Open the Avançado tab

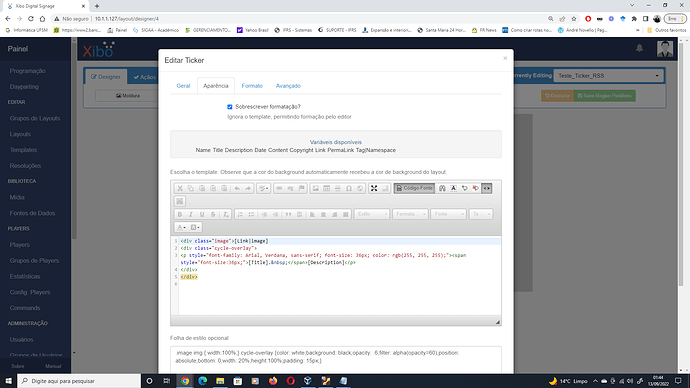[288, 86]
